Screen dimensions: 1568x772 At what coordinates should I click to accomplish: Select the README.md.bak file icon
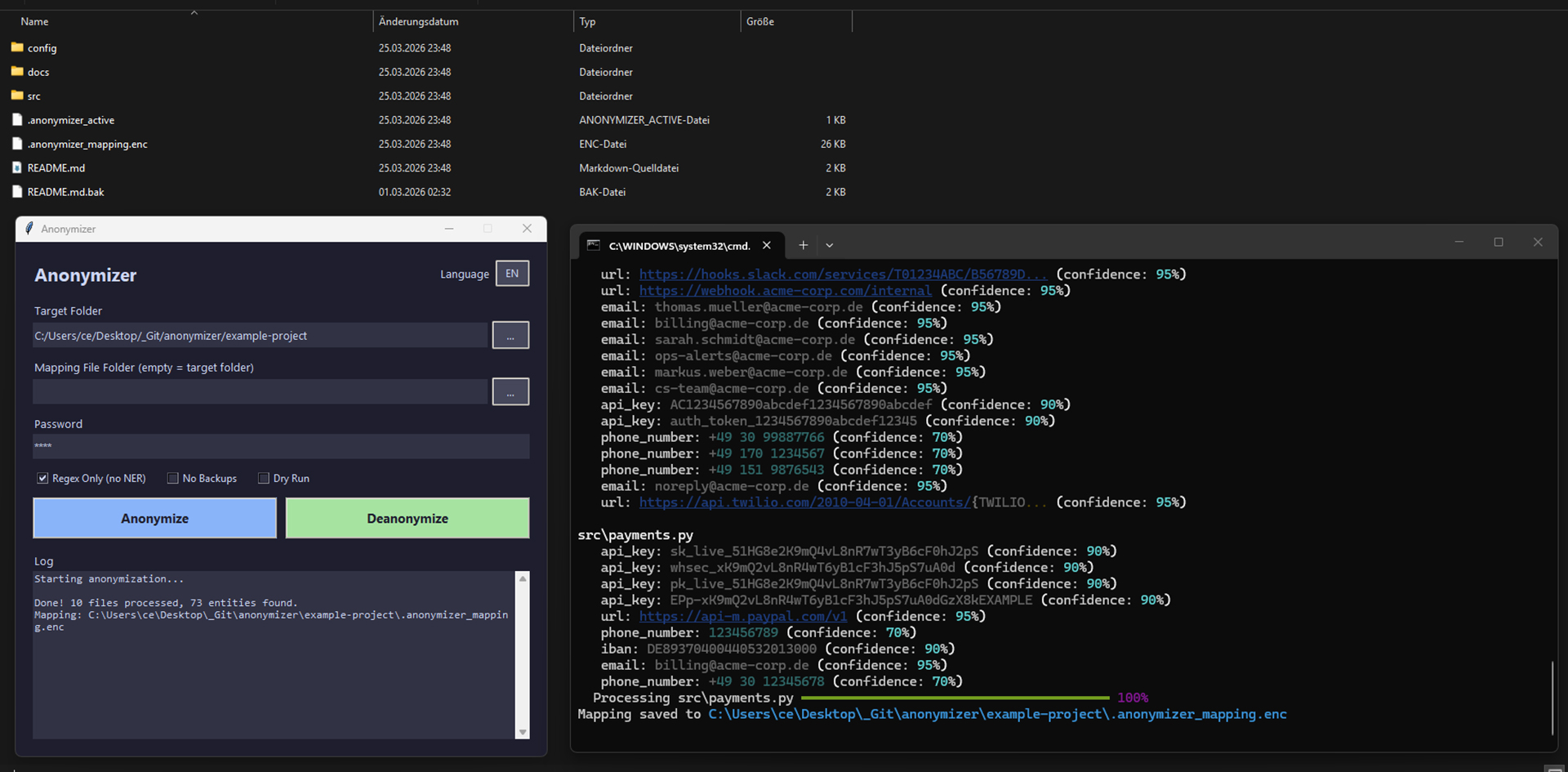[x=17, y=192]
